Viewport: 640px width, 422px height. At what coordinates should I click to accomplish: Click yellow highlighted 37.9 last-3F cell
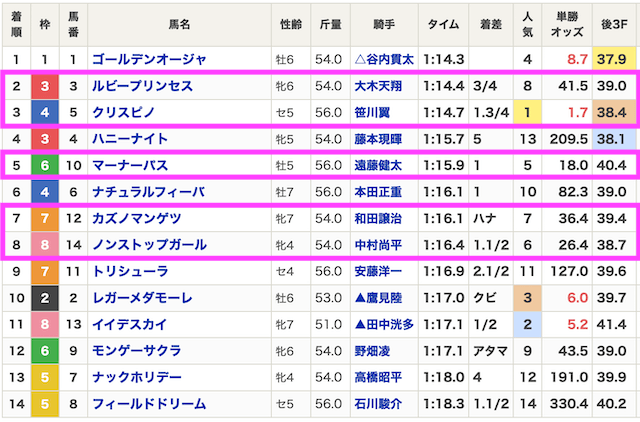click(x=614, y=60)
